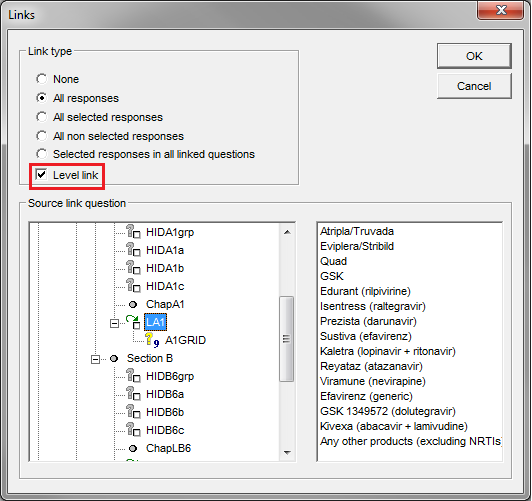The height and width of the screenshot is (501, 532).
Task: Select HIDB6a in the tree
Action: pos(165,394)
